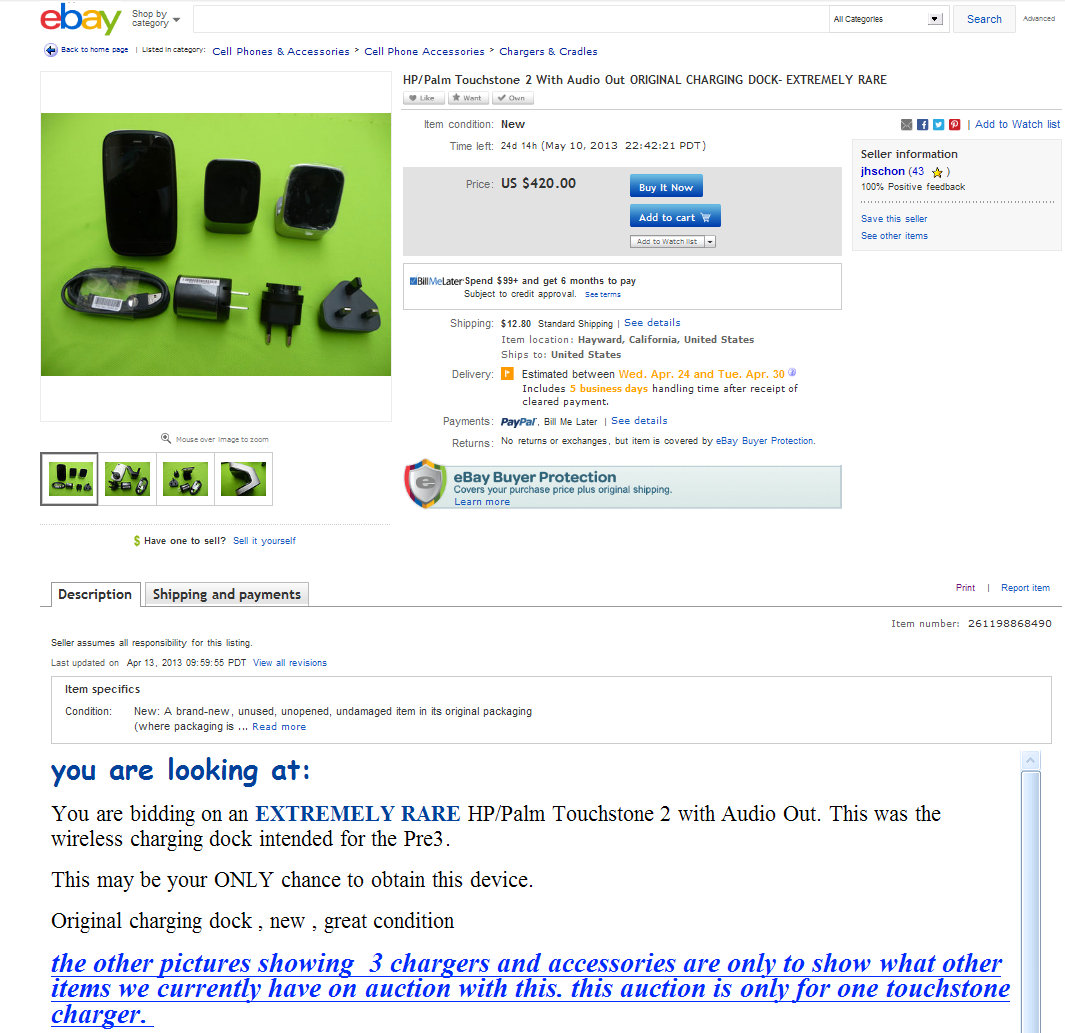
Task: Click the eBay logo
Action: coord(80,18)
